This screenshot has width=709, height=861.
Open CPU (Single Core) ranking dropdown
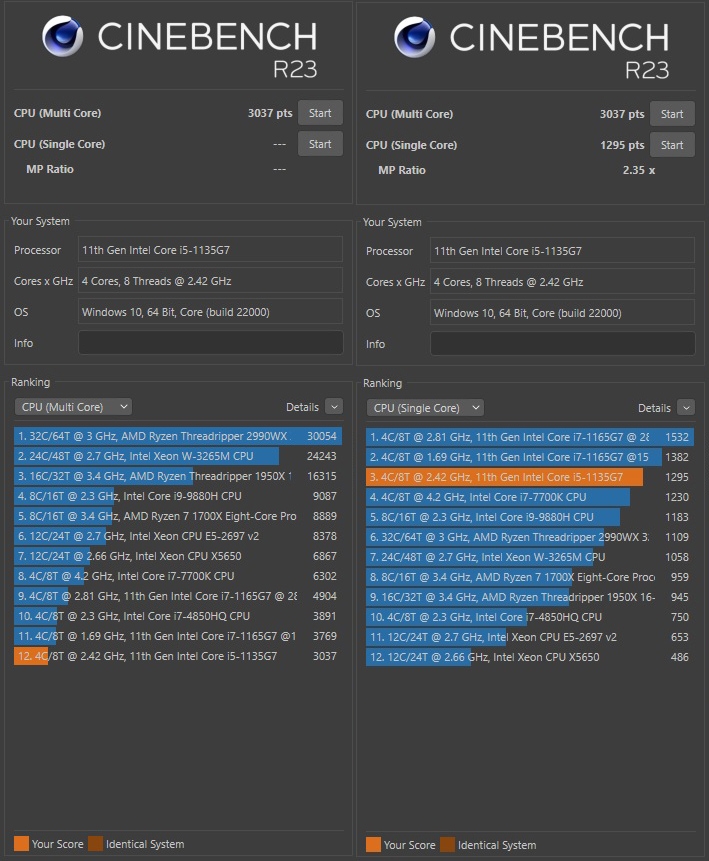click(x=425, y=408)
